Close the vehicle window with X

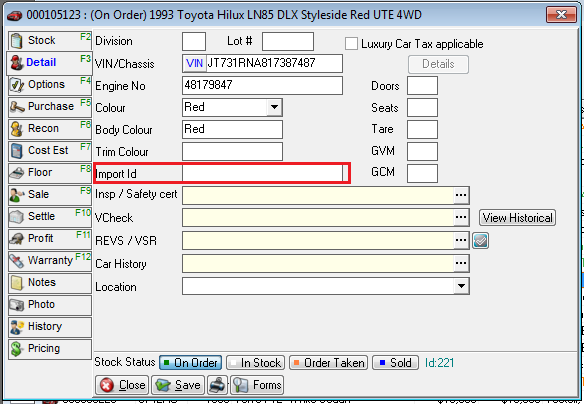pos(561,15)
